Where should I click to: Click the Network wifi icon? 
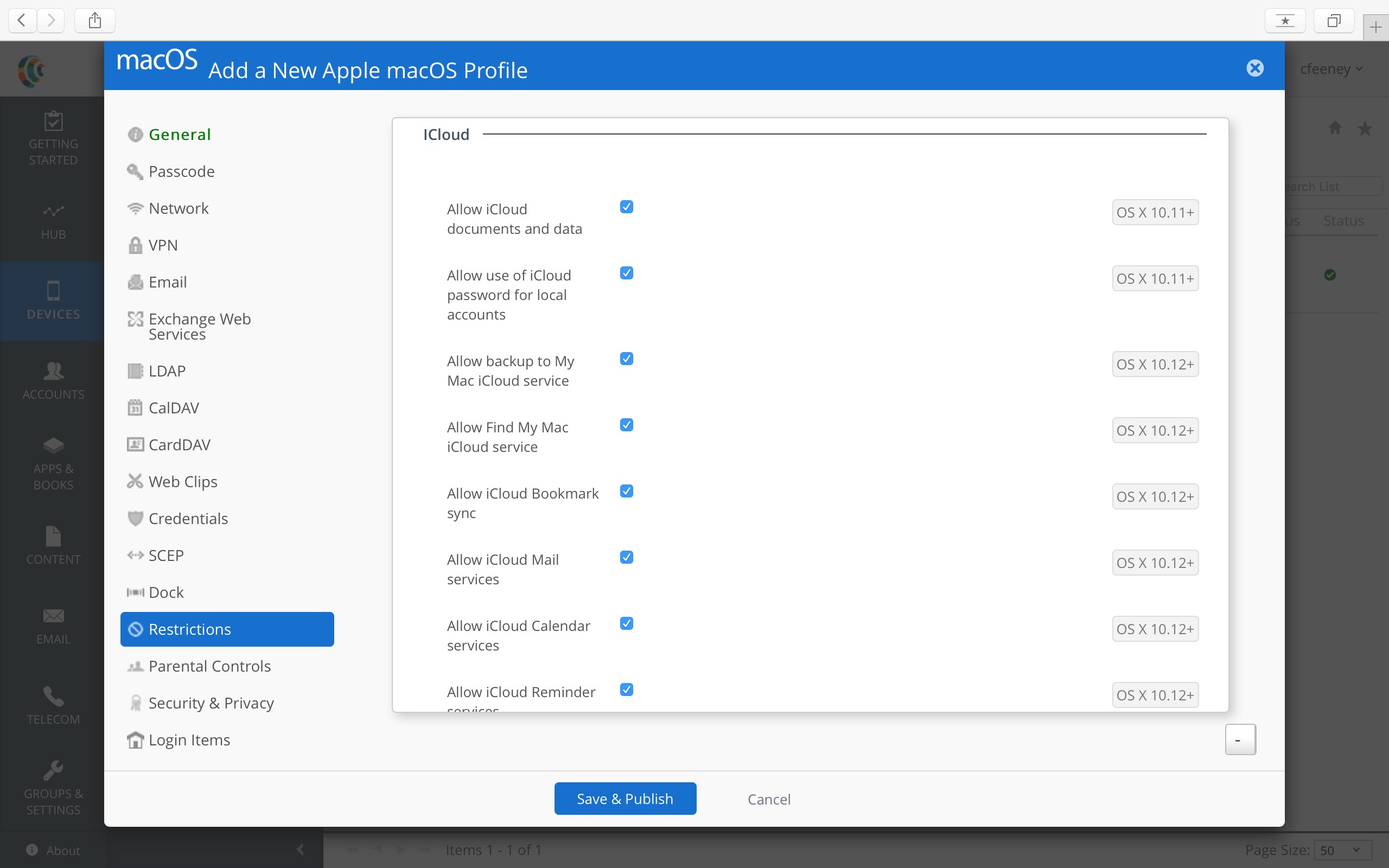click(135, 208)
